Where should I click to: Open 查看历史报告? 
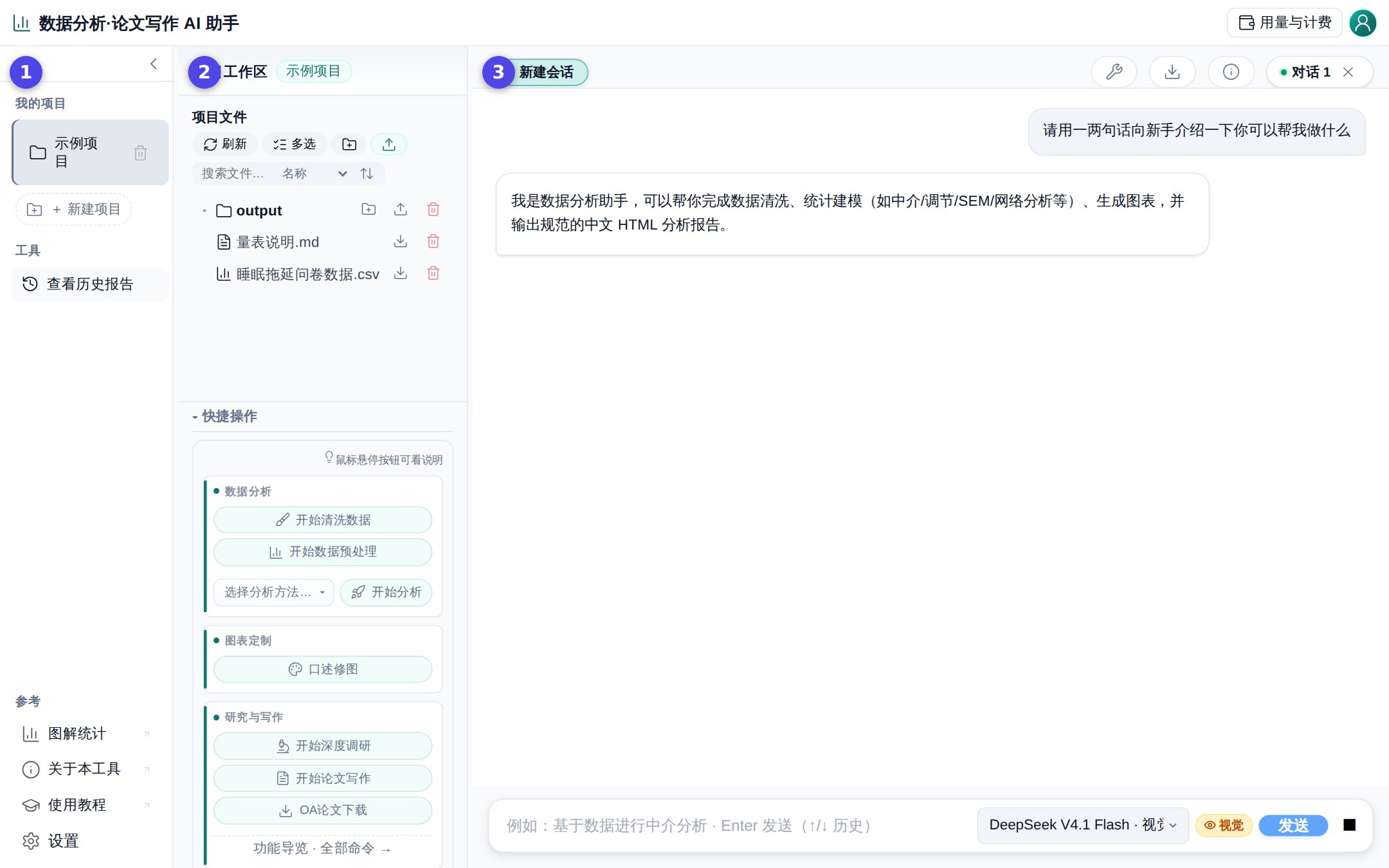pyautogui.click(x=90, y=284)
